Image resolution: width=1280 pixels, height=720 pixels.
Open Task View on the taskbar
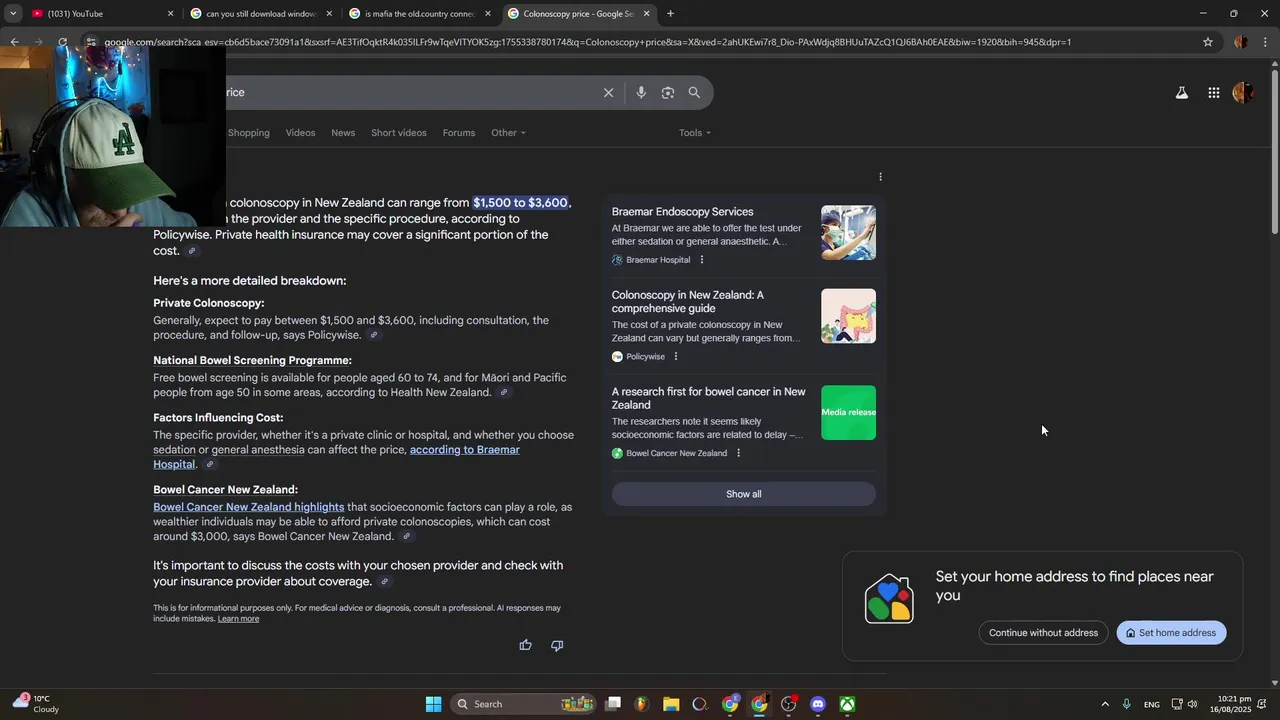(x=613, y=704)
